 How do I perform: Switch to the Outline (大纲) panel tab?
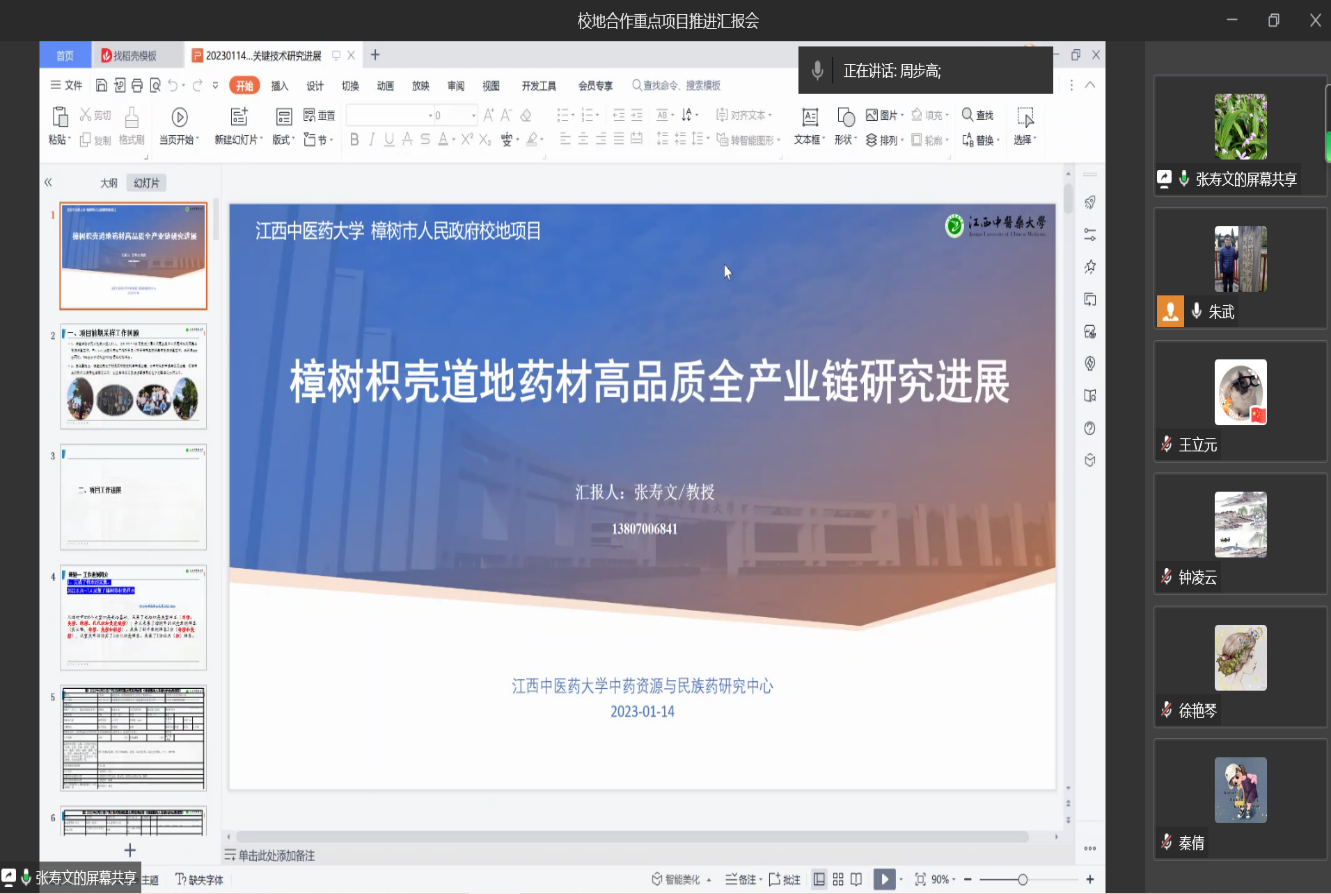(108, 183)
